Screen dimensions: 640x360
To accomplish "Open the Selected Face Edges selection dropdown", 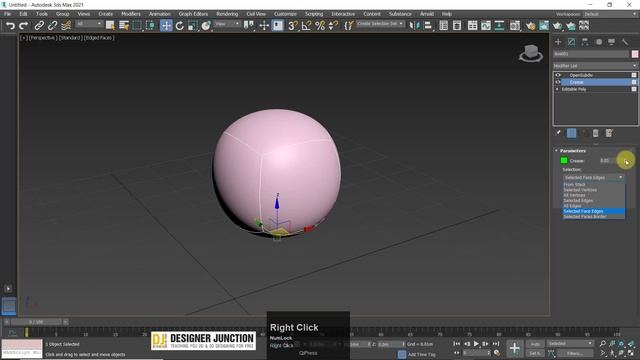I will pos(593,178).
